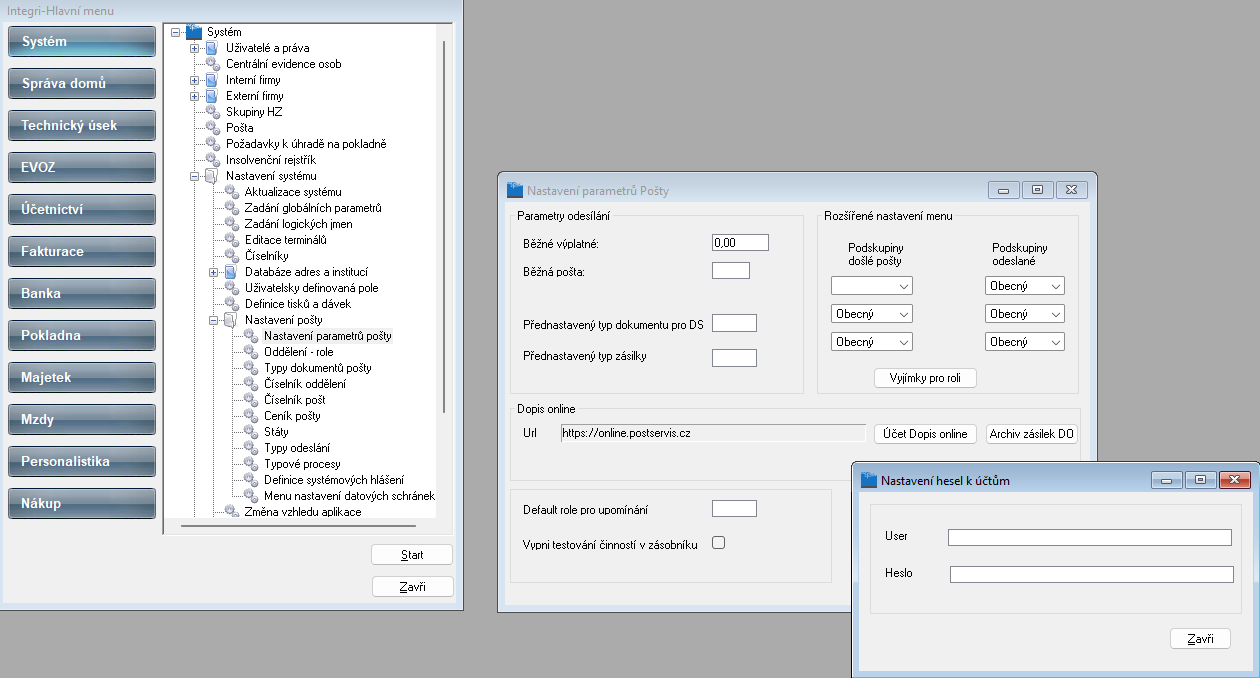1260x678 pixels.
Task: Open the Účetnictví menu section
Action: pos(81,210)
